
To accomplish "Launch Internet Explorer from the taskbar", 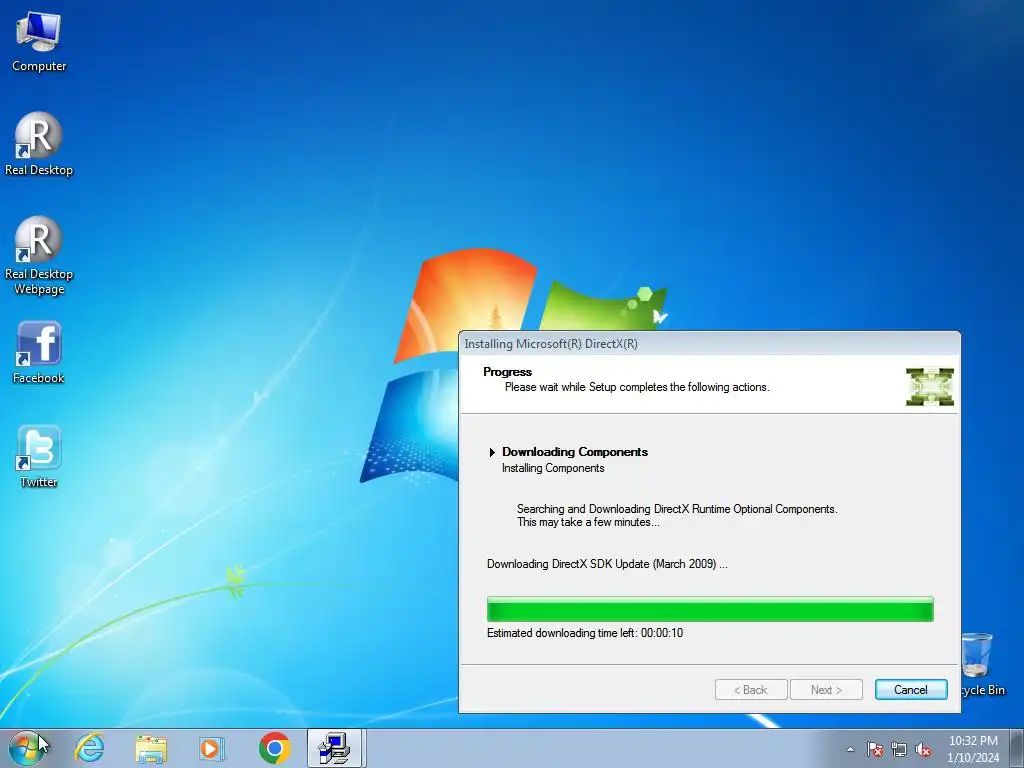I will (89, 748).
